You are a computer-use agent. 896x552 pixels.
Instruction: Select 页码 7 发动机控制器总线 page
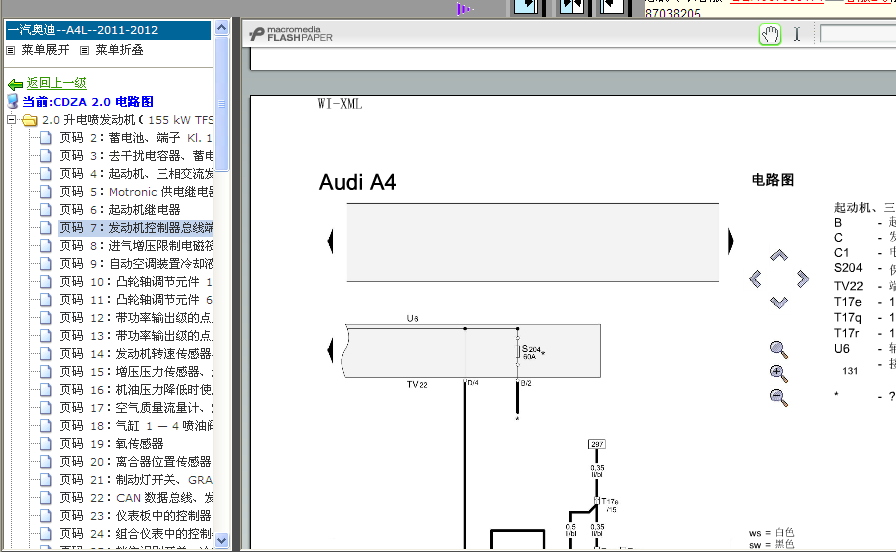(136, 227)
